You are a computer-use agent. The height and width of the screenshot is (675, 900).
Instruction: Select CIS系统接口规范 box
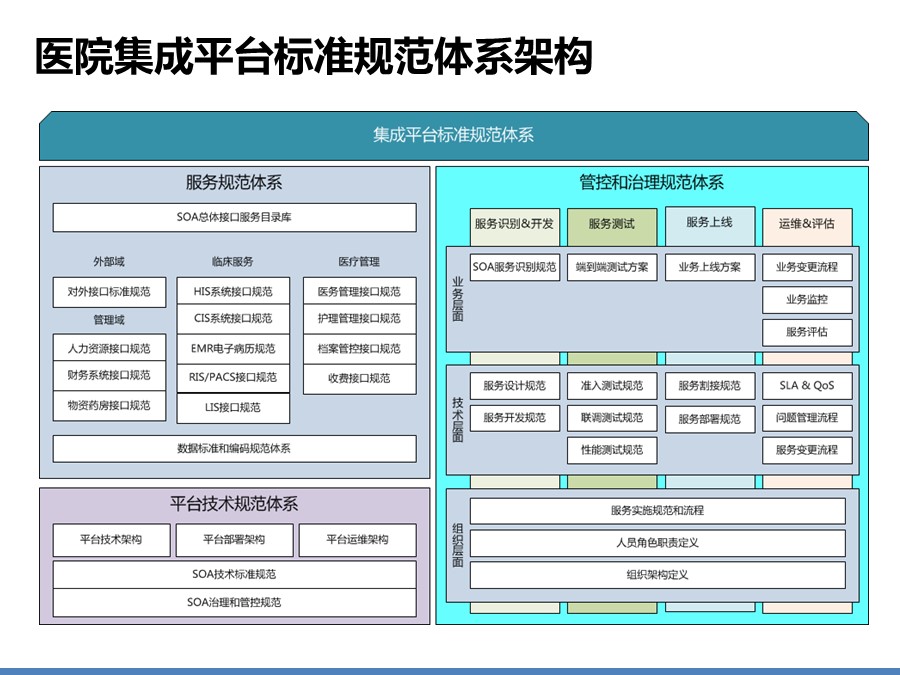(233, 319)
